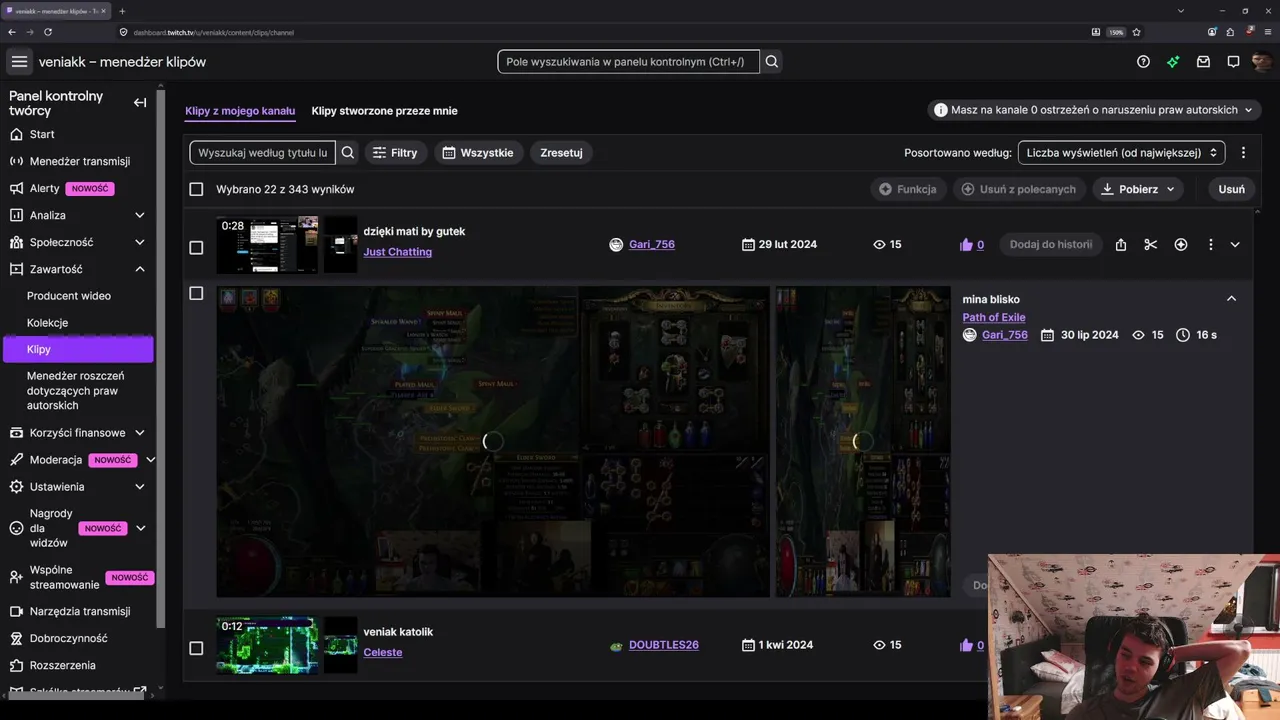Click the like thumb on 'veniak katolik'

tap(966, 645)
